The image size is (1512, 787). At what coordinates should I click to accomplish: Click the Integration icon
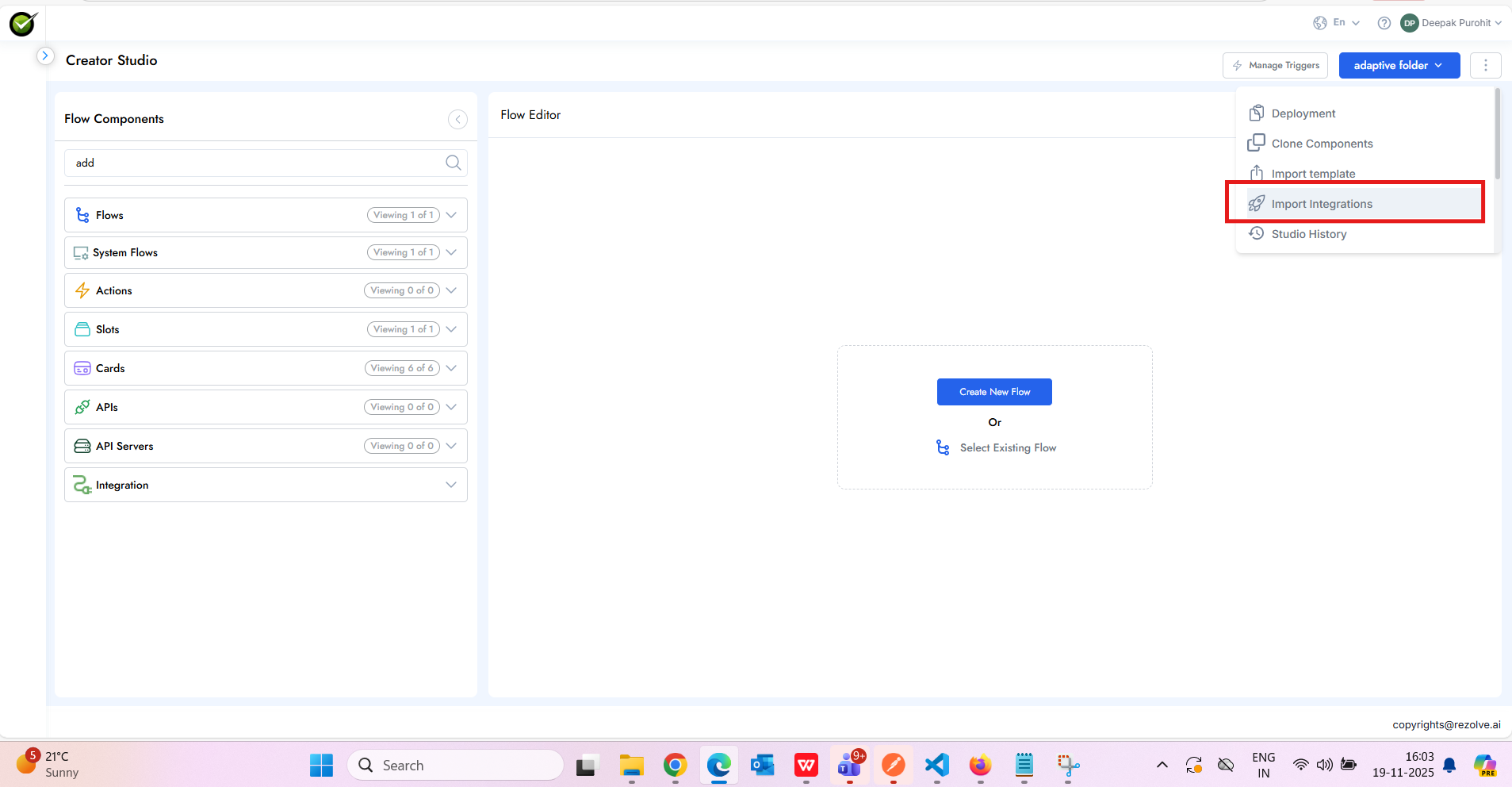click(82, 485)
